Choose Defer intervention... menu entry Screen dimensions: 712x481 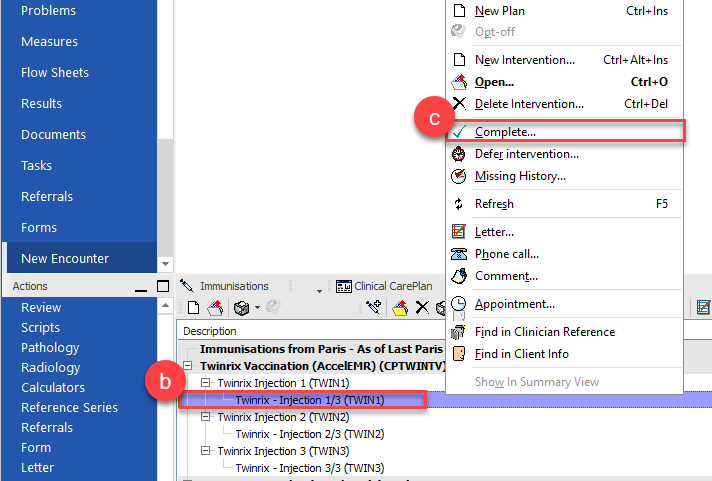point(564,154)
